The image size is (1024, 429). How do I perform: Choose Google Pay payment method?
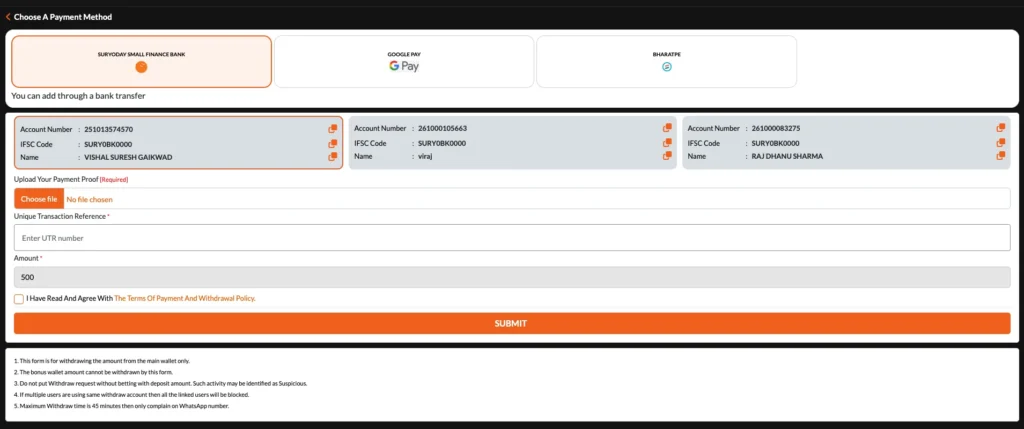pyautogui.click(x=404, y=61)
